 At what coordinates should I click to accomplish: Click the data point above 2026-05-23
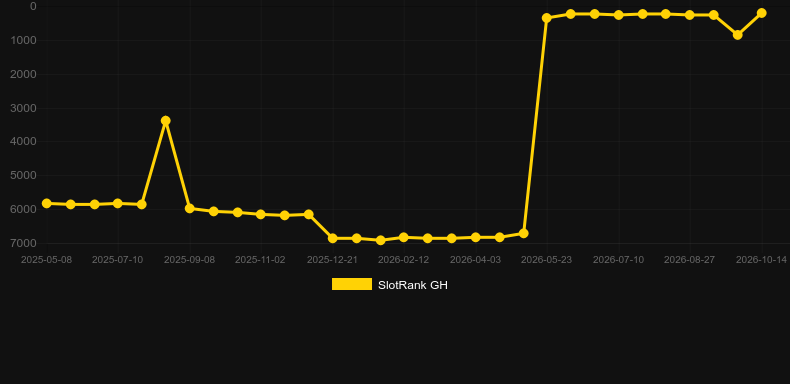547,18
